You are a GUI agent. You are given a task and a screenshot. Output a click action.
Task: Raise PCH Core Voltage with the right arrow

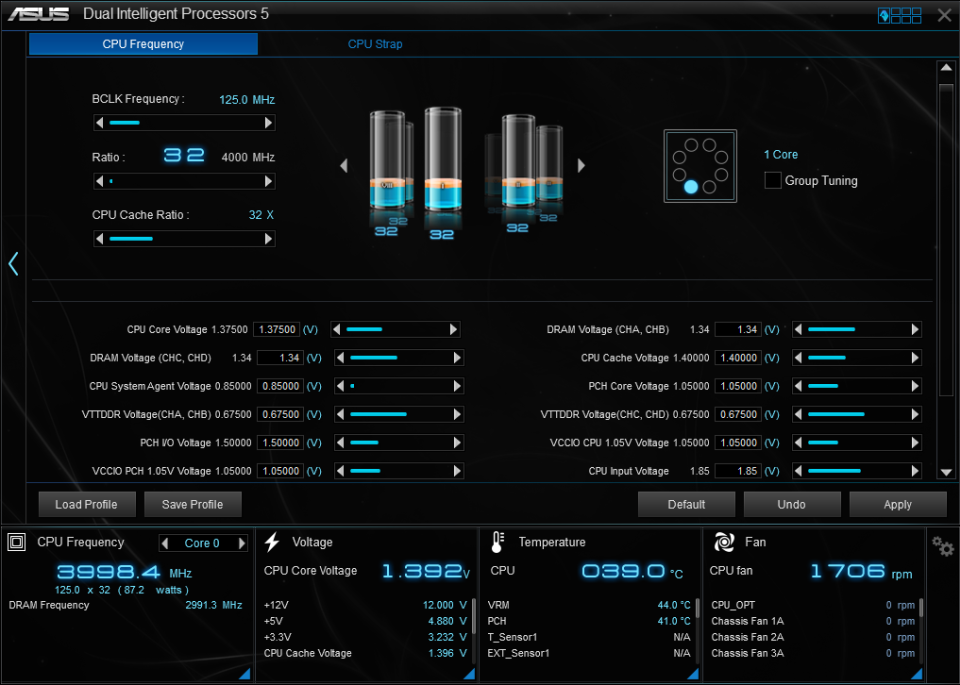[x=915, y=386]
